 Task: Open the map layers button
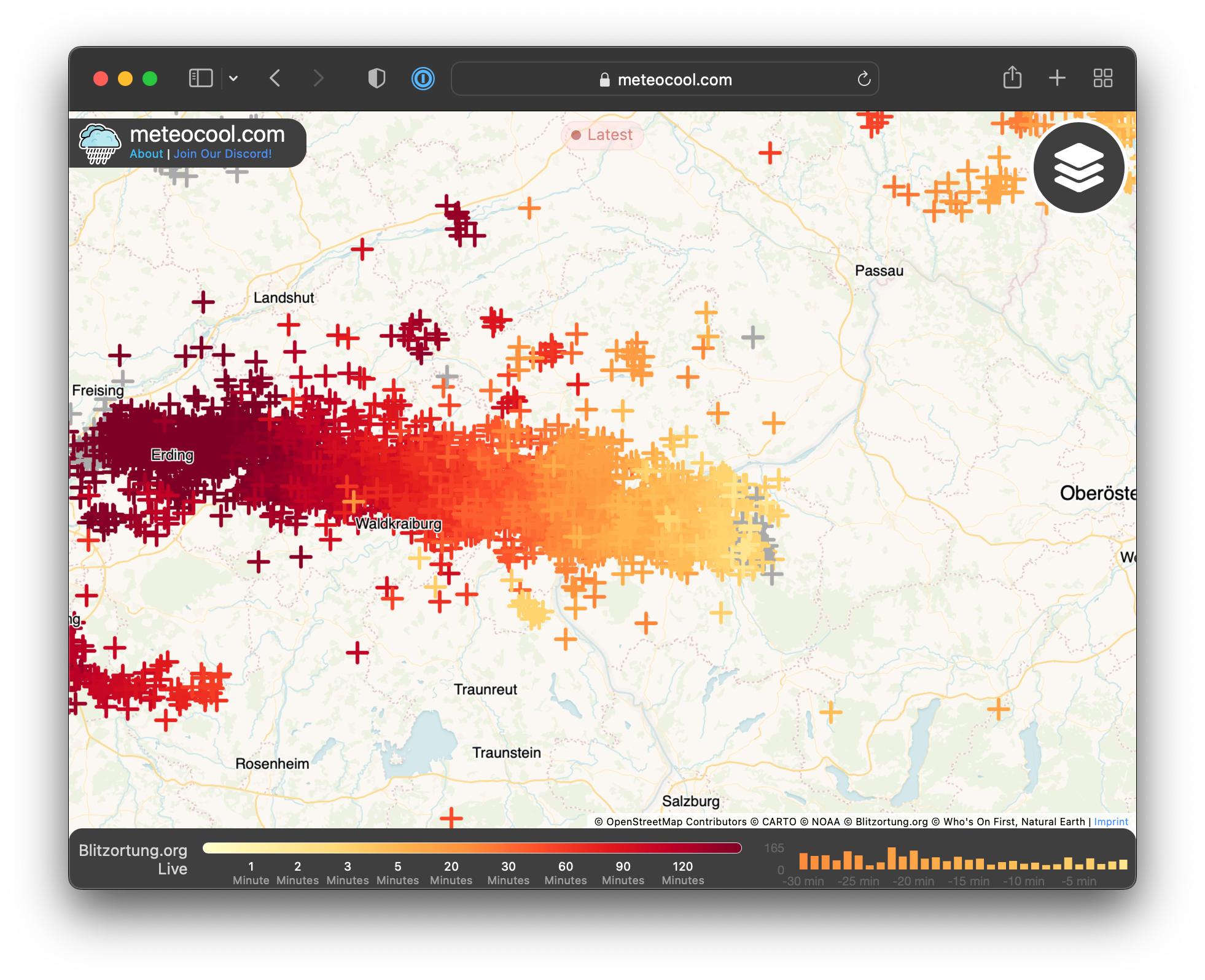coord(1078,168)
